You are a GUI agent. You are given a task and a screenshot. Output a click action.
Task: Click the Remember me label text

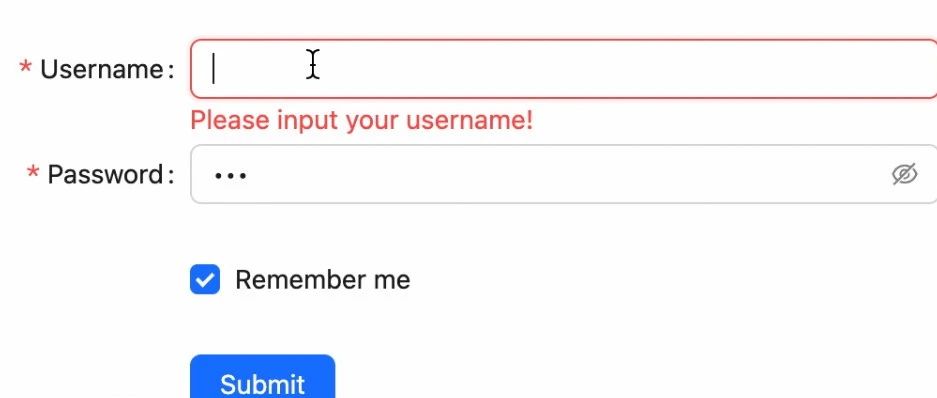click(x=323, y=280)
